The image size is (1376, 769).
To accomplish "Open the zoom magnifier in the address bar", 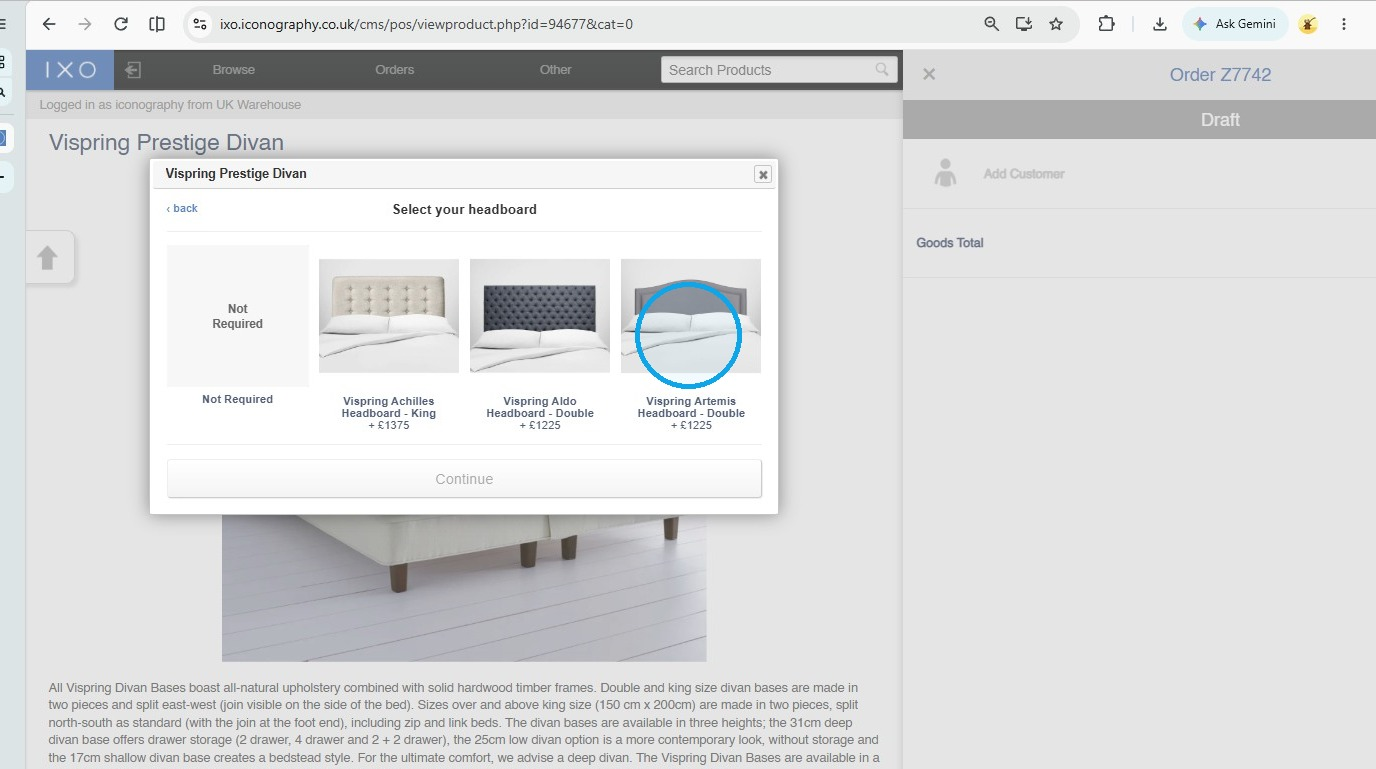I will (992, 24).
